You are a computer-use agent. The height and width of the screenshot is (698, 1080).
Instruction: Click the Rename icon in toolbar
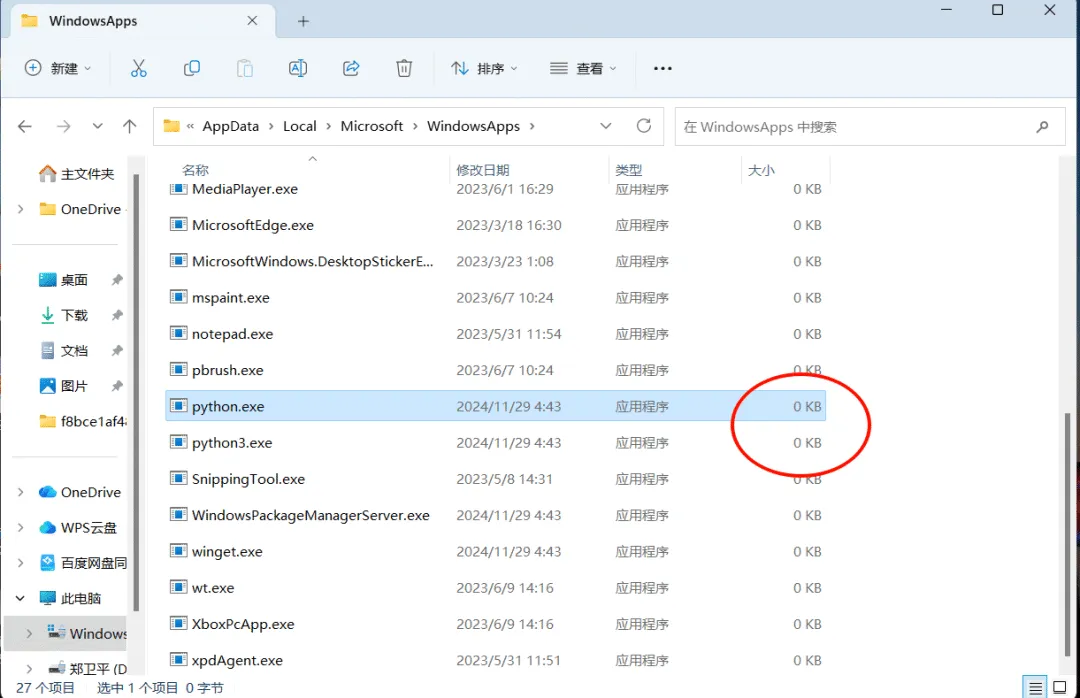[x=298, y=68]
